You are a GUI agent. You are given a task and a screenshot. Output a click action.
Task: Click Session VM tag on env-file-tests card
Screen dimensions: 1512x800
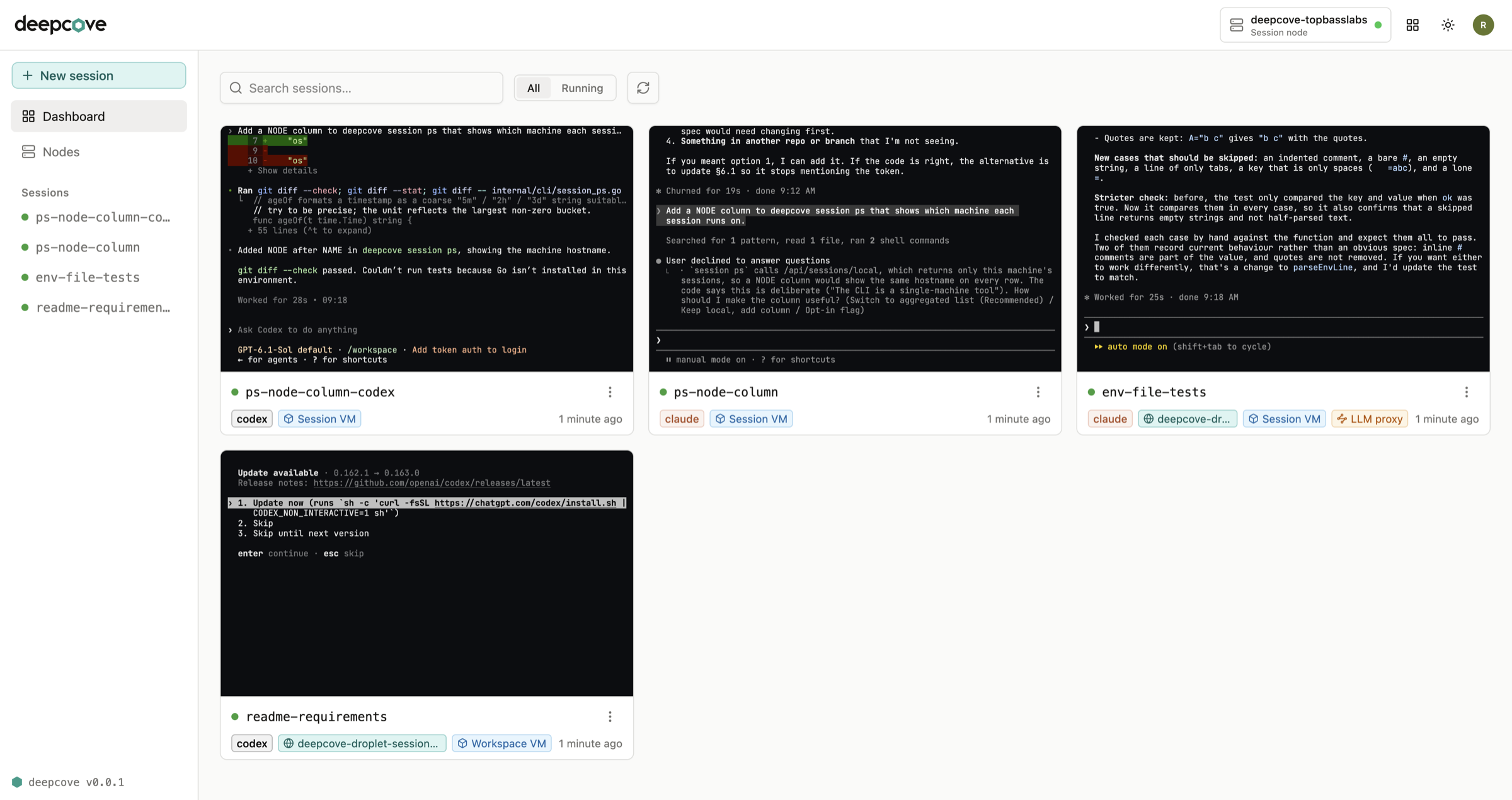point(1285,419)
